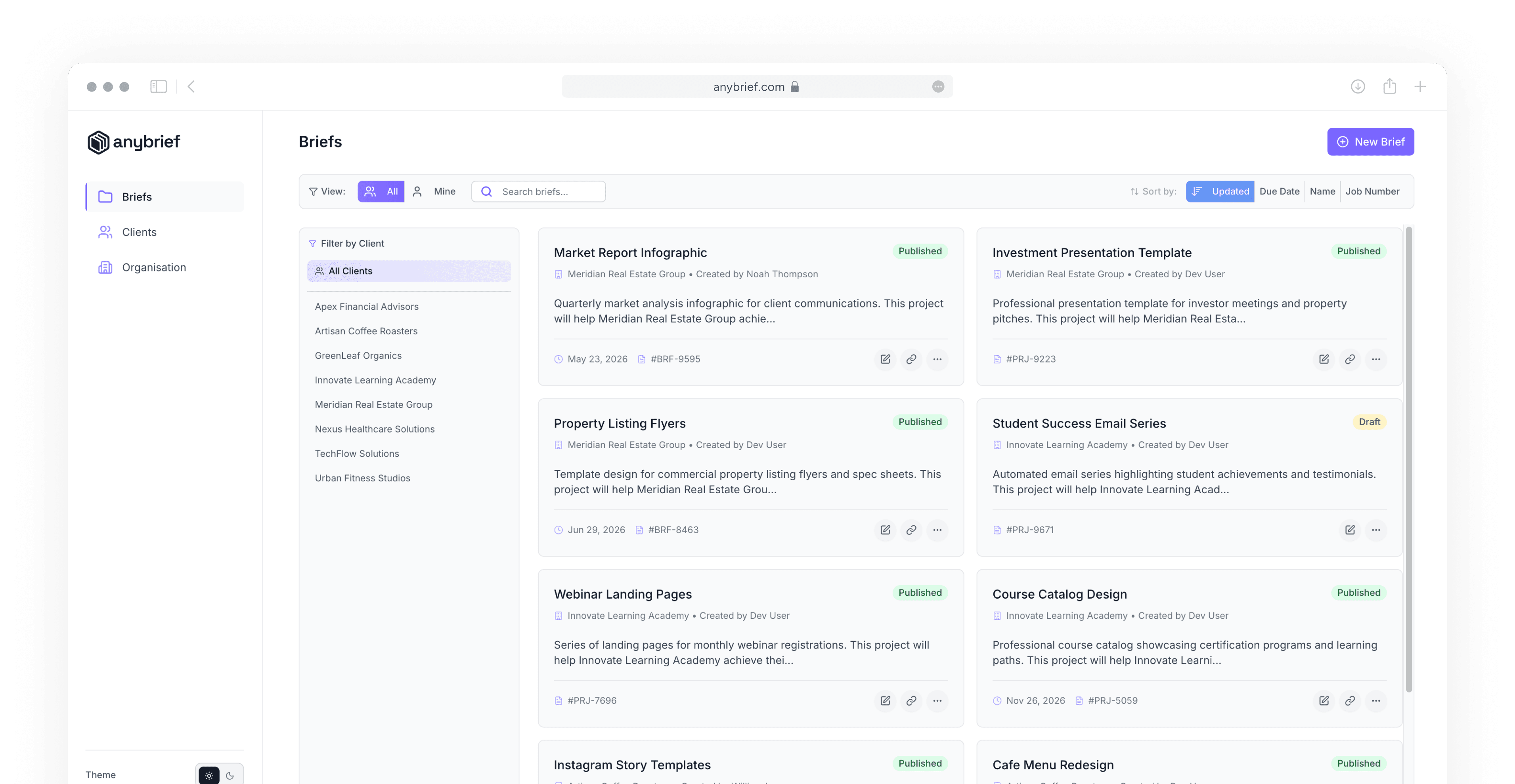Screen dimensions: 1515x784
Task: Click the New Brief button
Action: click(1370, 142)
